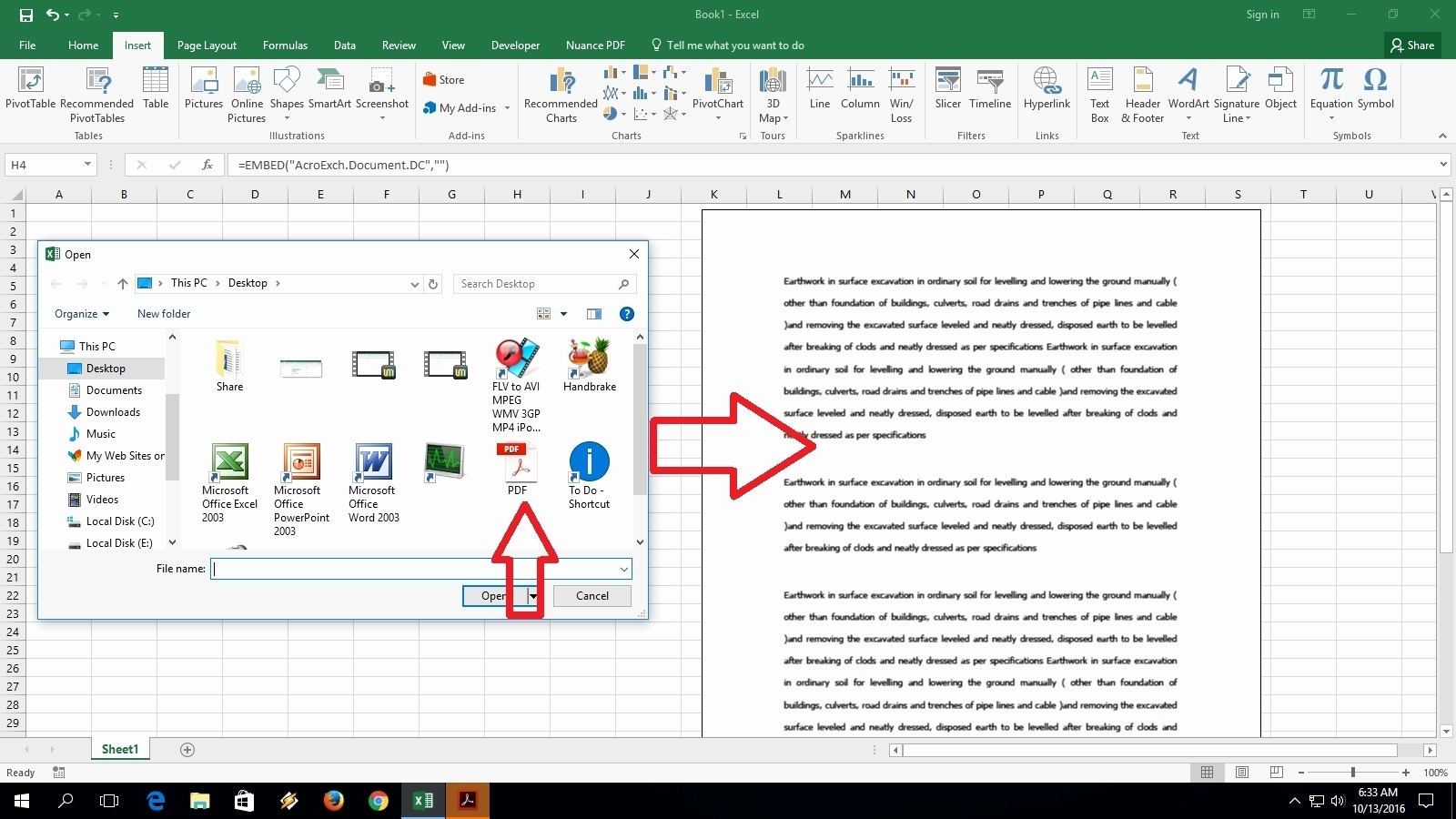Screen dimensions: 1456x819
Task: Switch to the Data tab
Action: coord(345,45)
